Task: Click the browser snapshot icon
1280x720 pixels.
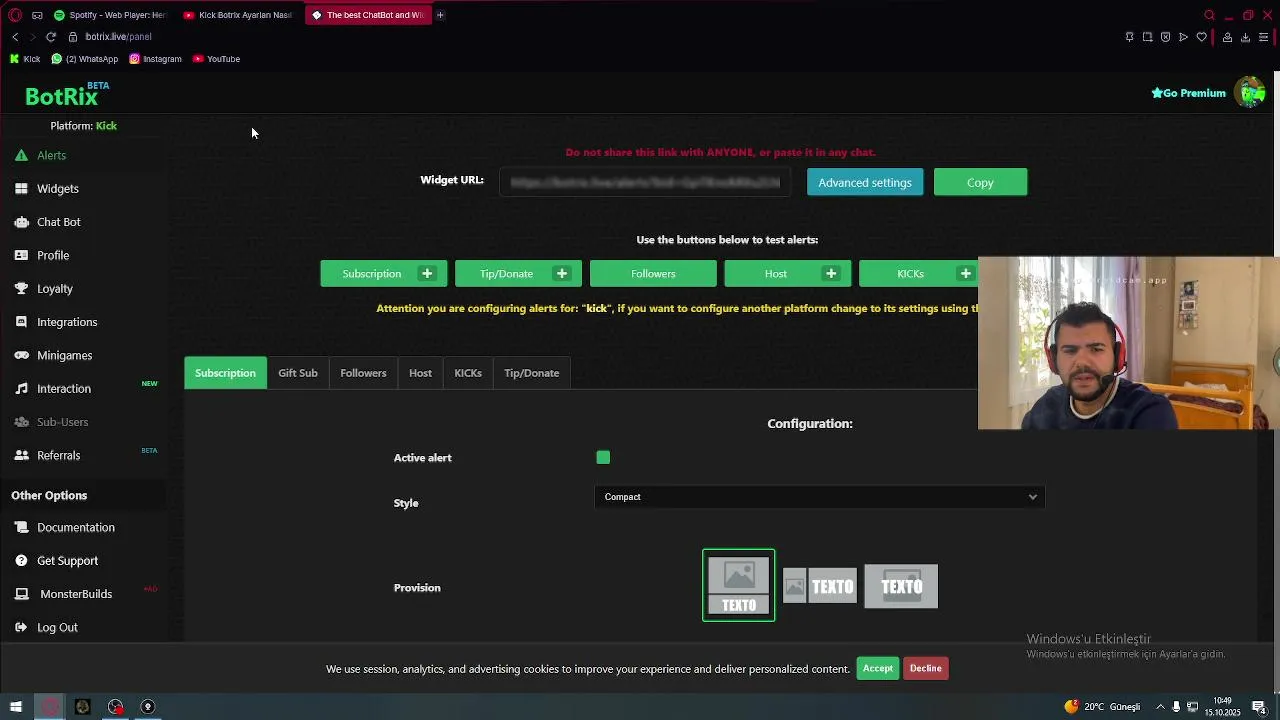Action: [1147, 37]
